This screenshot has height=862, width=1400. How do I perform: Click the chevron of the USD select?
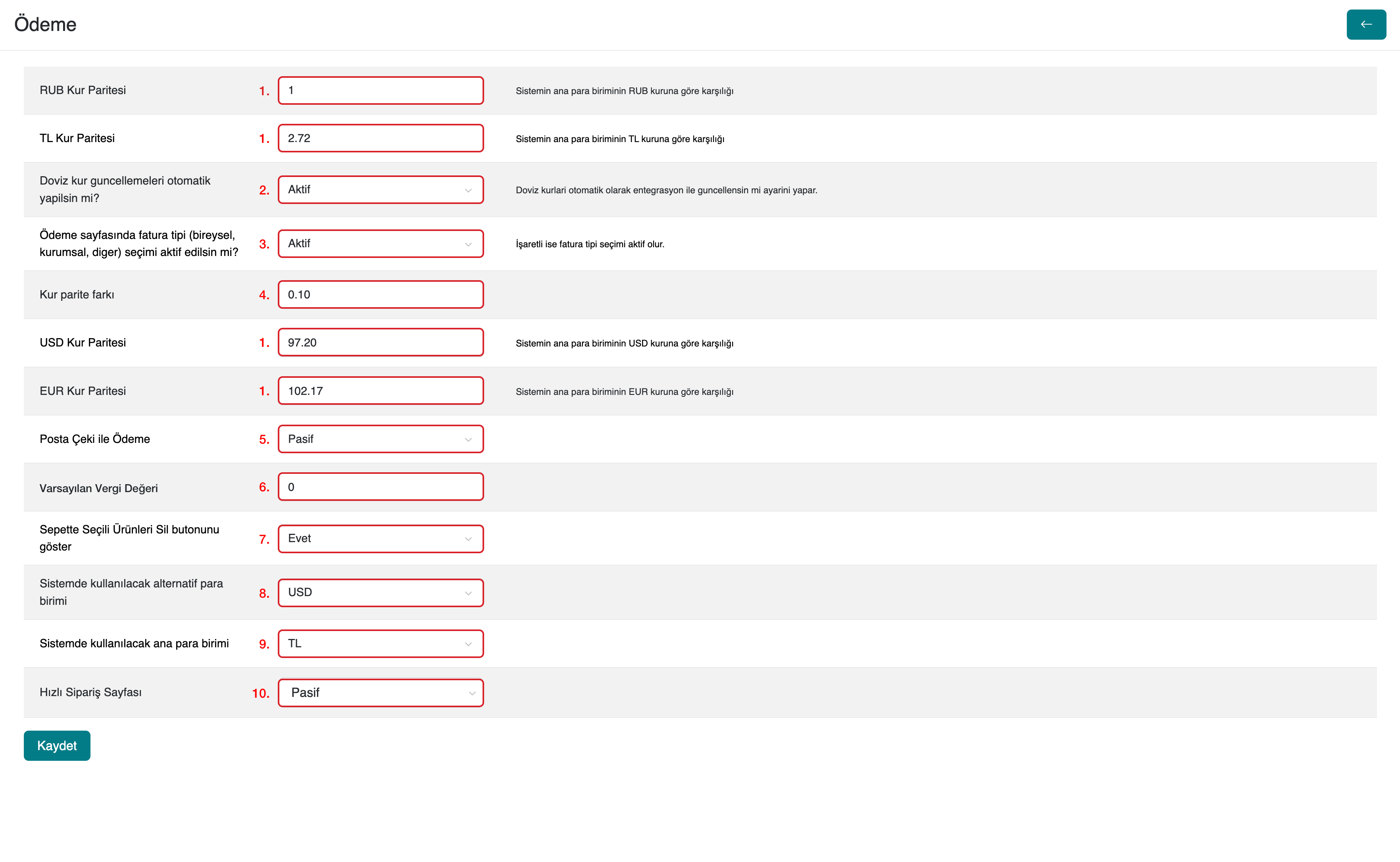pyautogui.click(x=468, y=593)
